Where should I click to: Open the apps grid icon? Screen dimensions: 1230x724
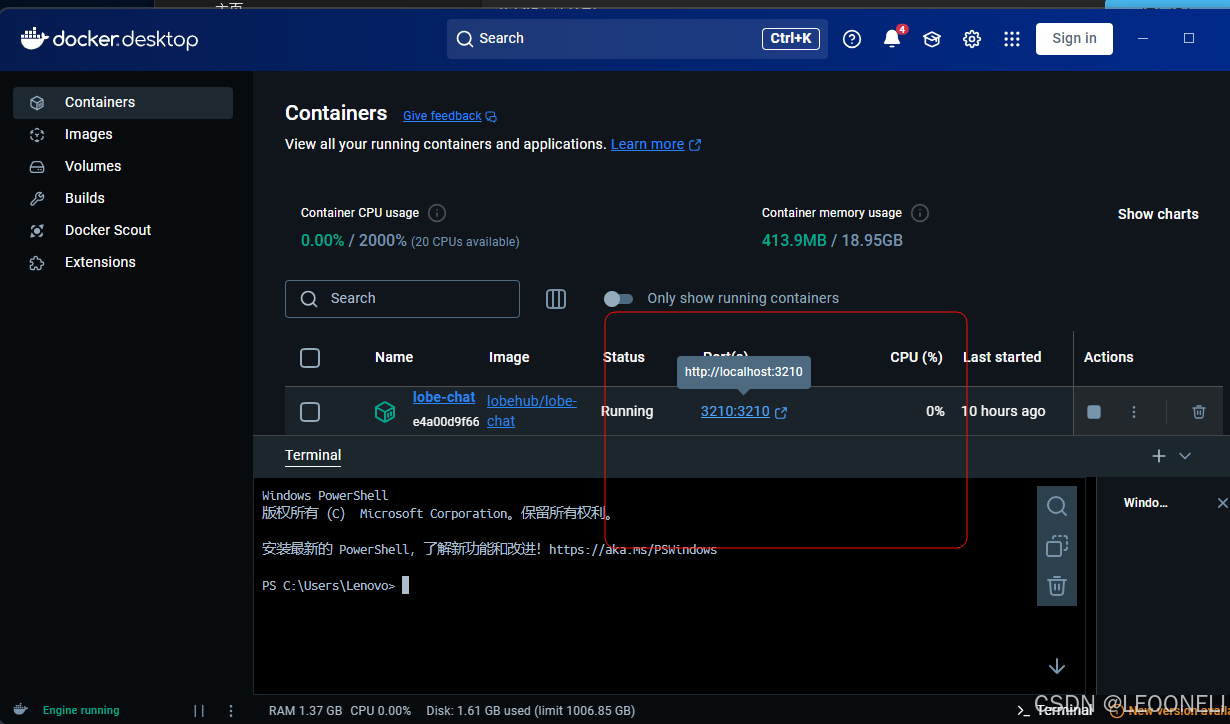(1012, 39)
